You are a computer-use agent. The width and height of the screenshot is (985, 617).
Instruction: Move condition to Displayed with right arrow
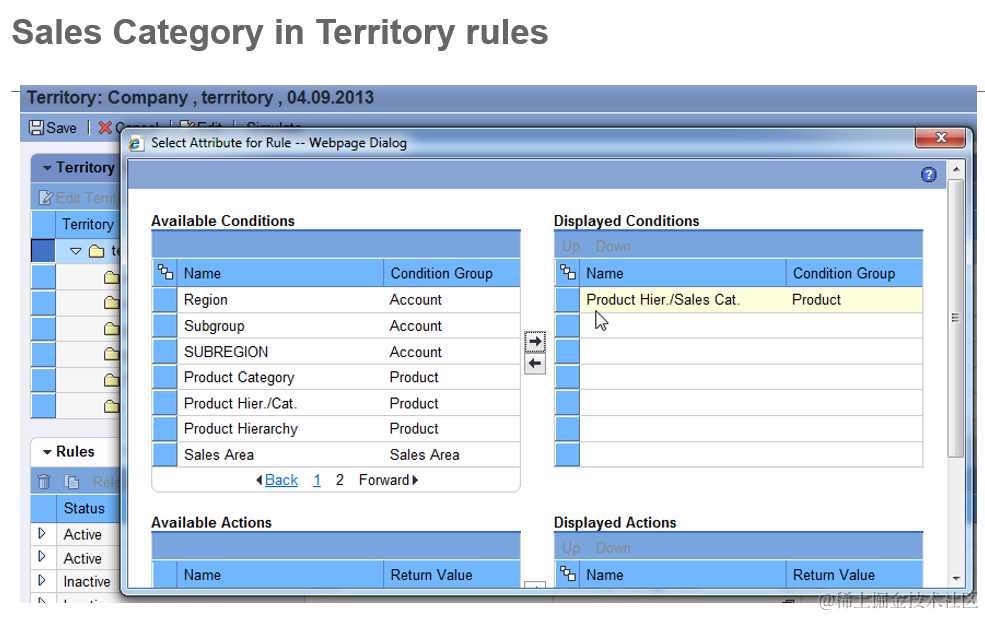pos(535,341)
